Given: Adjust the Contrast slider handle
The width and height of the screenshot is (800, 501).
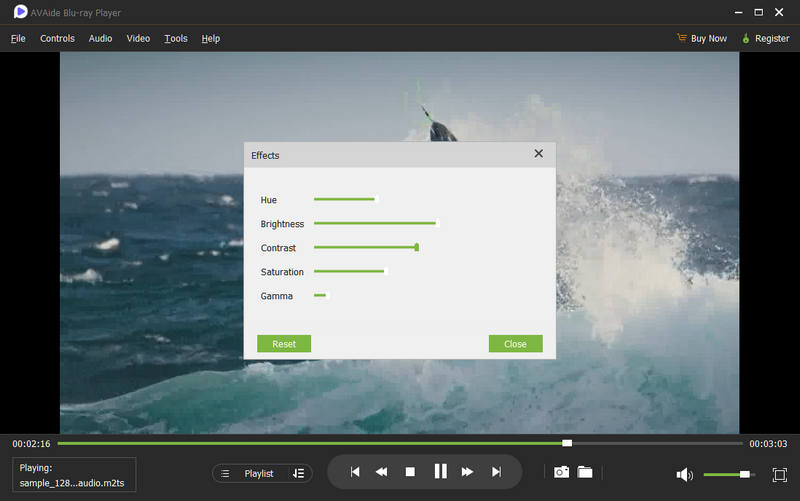Looking at the screenshot, I should tap(417, 247).
